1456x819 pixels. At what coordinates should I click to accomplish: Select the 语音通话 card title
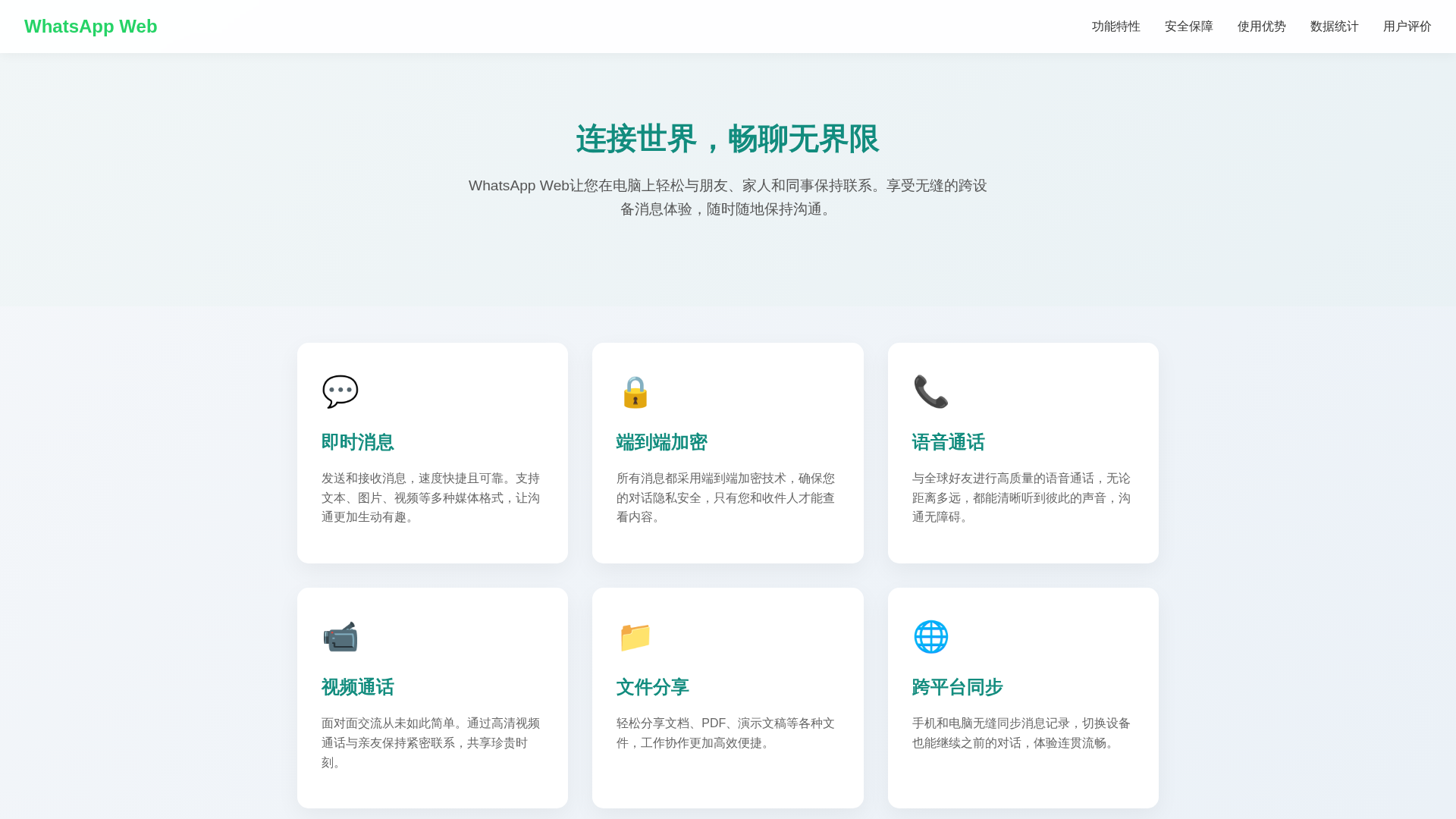949,442
